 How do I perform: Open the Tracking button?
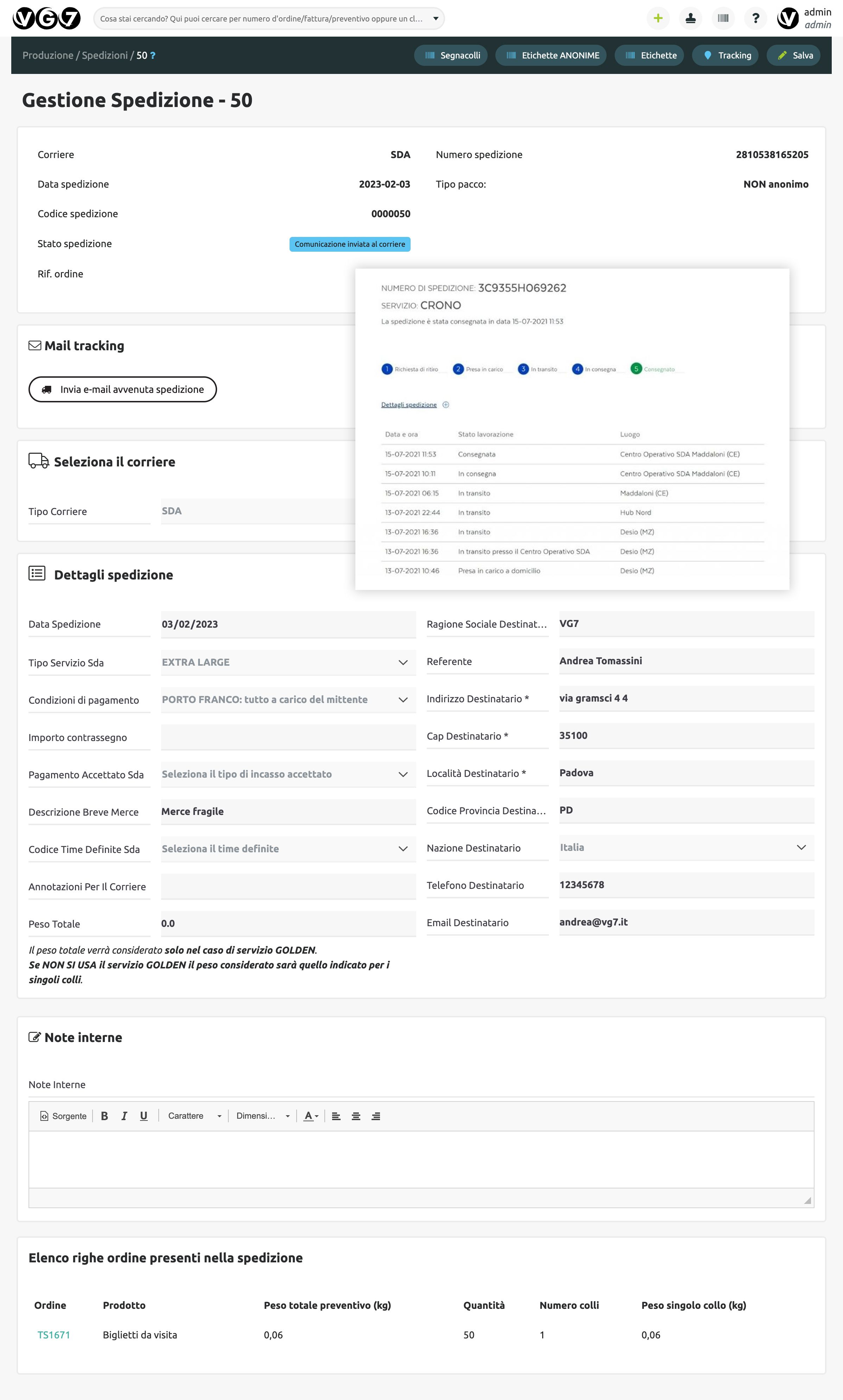725,55
